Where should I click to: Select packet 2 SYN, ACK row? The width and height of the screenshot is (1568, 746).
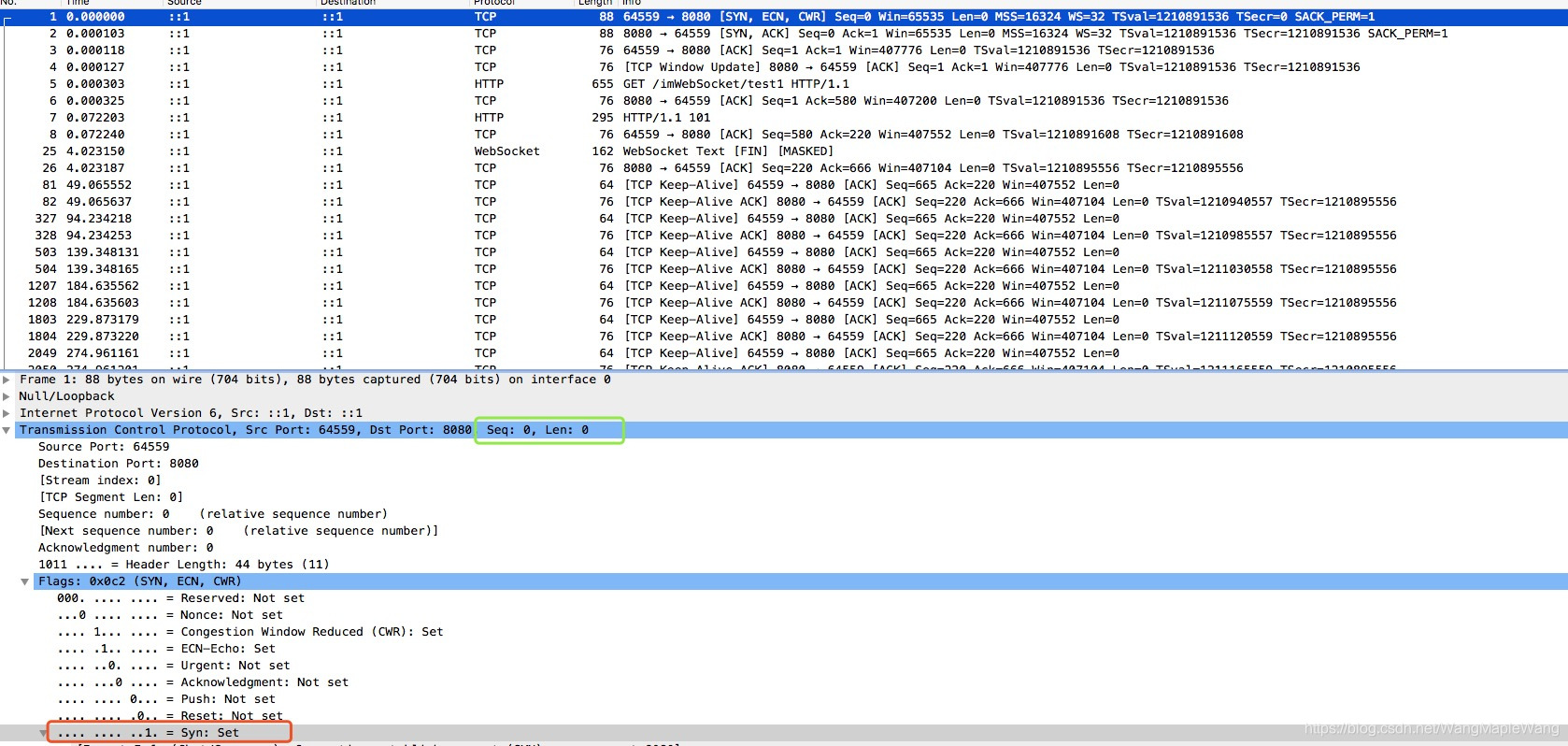[784, 34]
